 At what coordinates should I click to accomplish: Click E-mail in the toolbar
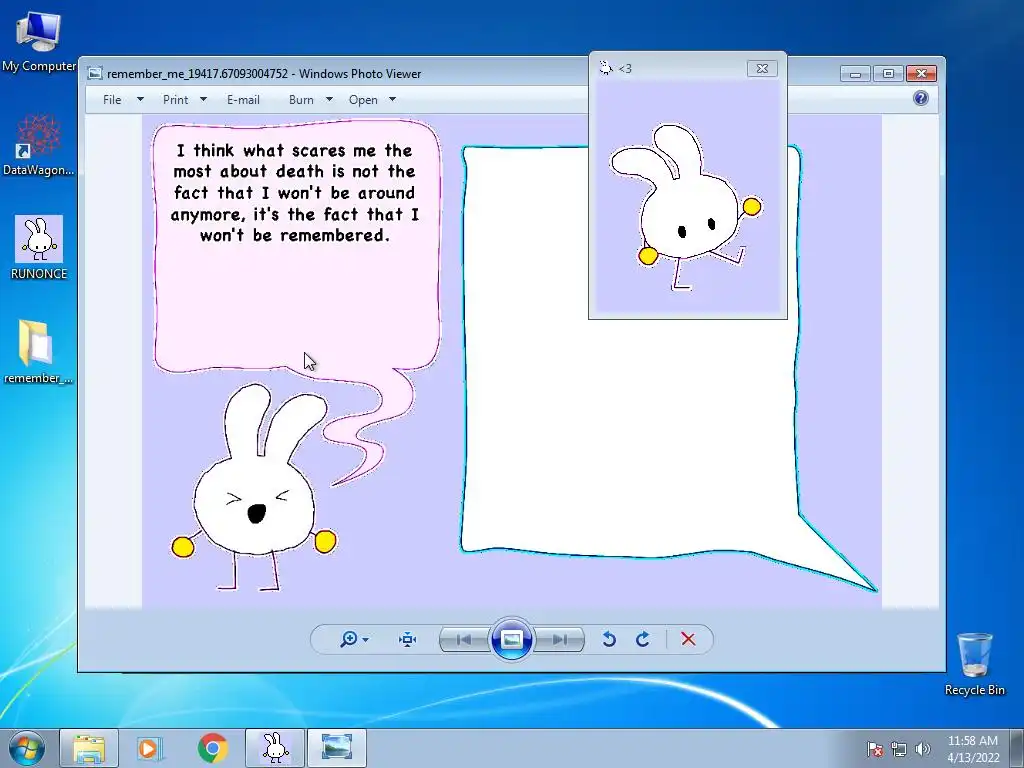(x=243, y=100)
